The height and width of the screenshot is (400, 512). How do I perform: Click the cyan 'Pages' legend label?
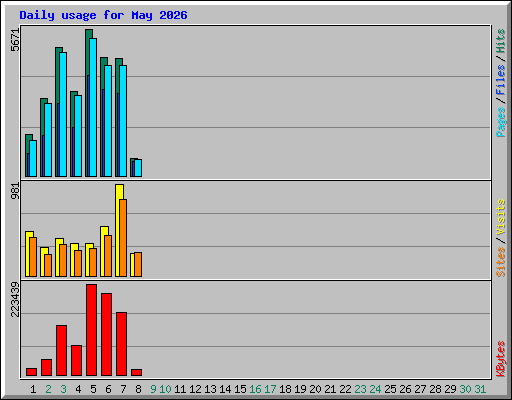click(501, 122)
